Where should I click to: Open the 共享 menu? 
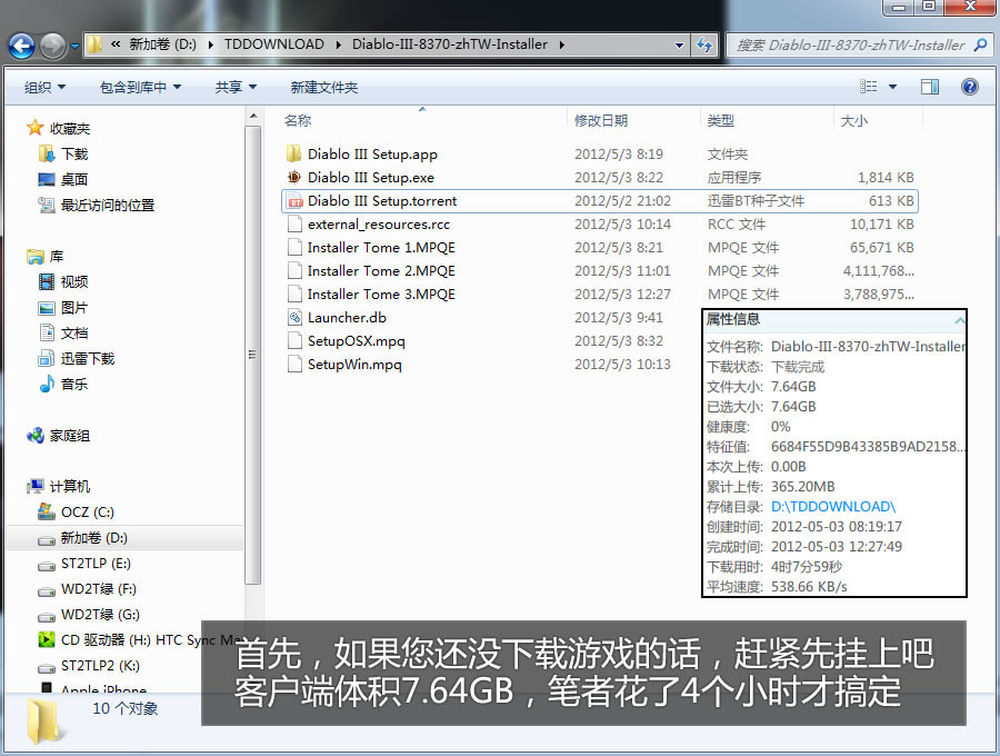pos(235,87)
